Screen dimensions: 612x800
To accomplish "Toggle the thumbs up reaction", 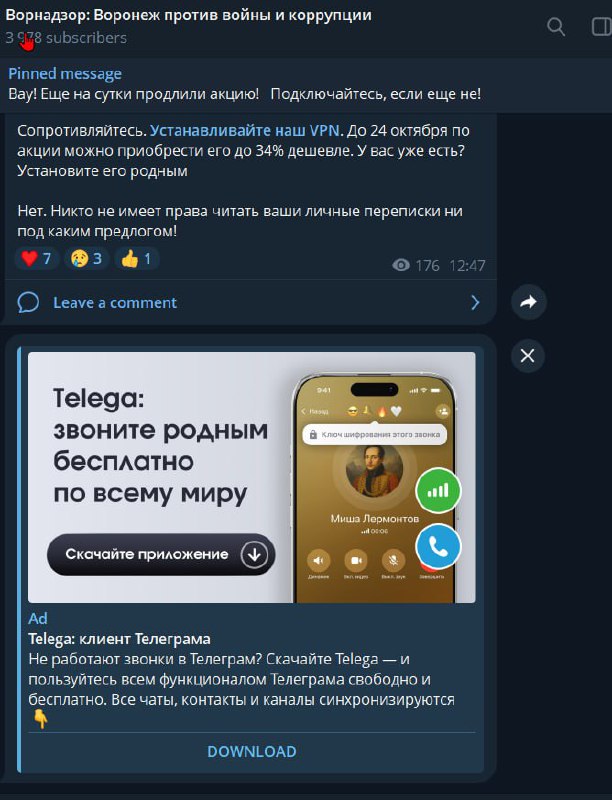I will (x=136, y=259).
